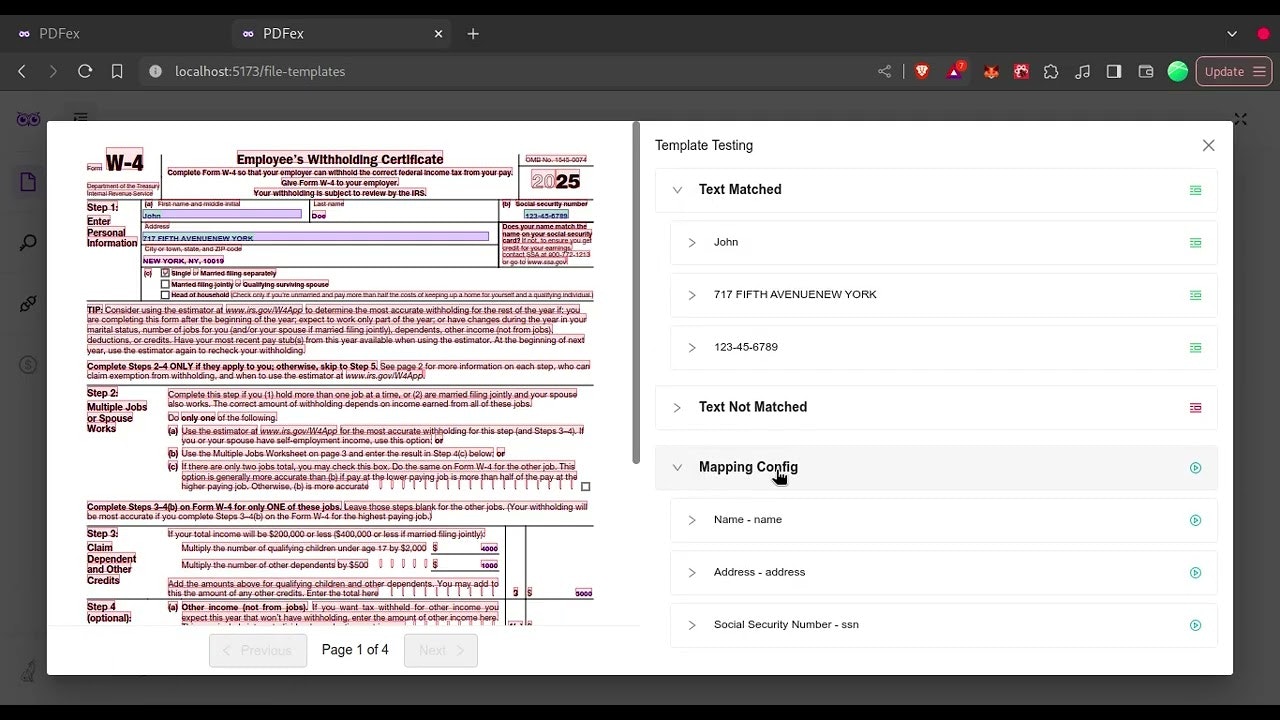Click the Next page navigation button
The height and width of the screenshot is (720, 1280).
(x=440, y=650)
